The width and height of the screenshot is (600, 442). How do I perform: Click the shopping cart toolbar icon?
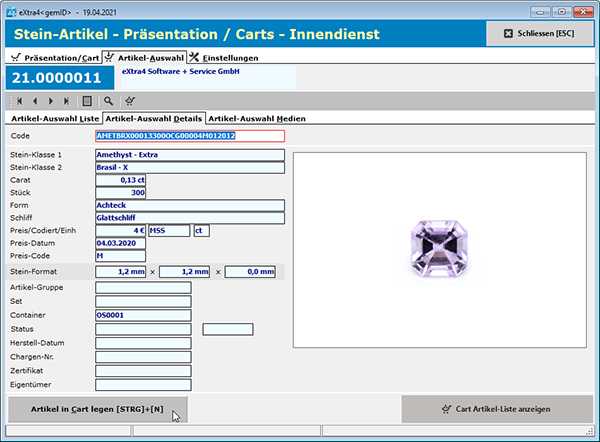(130, 101)
